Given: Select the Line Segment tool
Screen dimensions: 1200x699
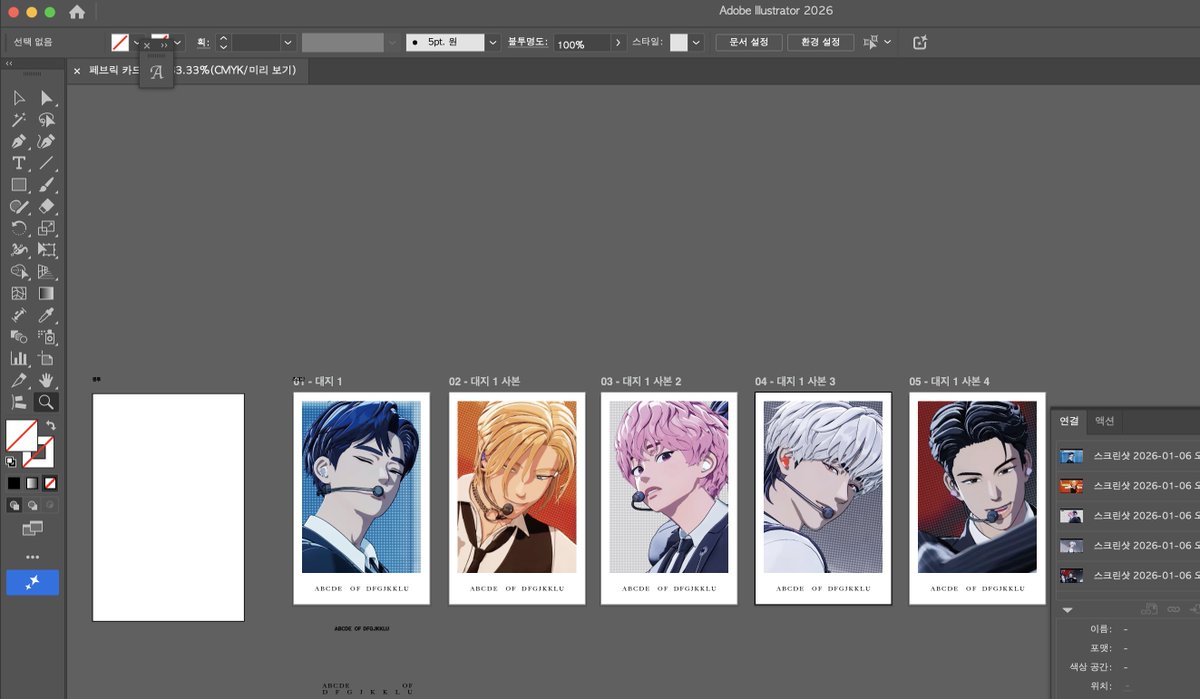Looking at the screenshot, I should point(46,163).
